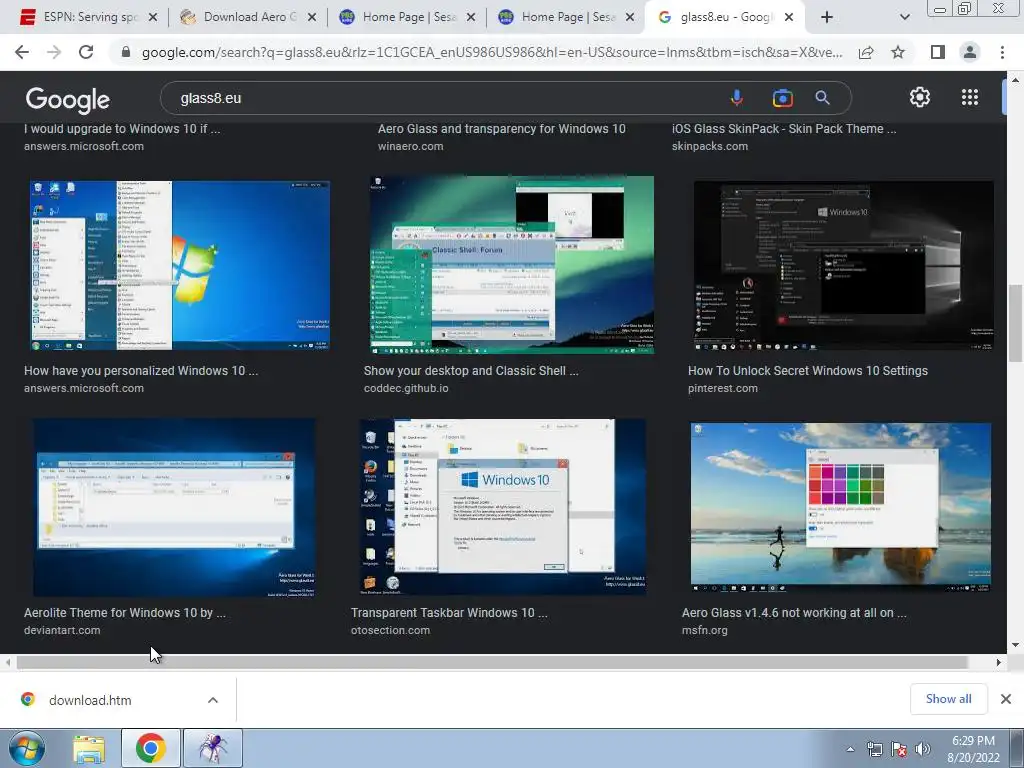Share this page via share icon

pyautogui.click(x=866, y=52)
